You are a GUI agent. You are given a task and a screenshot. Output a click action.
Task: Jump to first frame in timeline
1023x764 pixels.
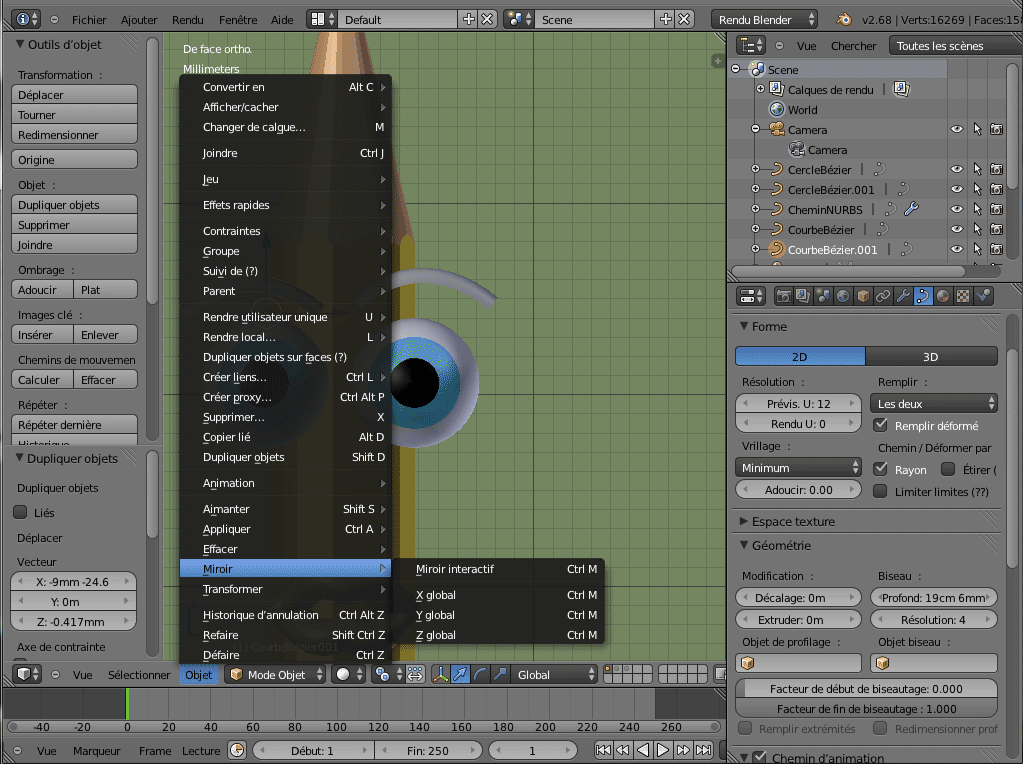pyautogui.click(x=603, y=750)
